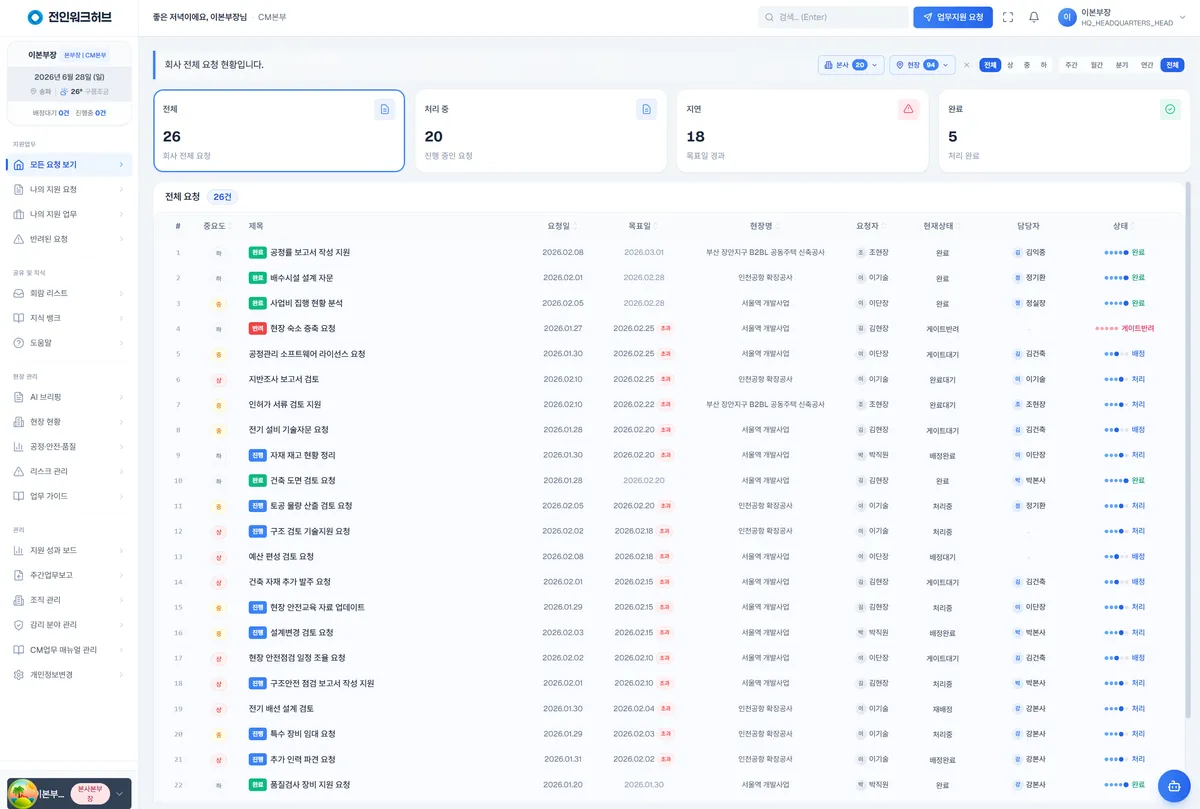Click the search input field
1200x809 pixels.
pos(833,17)
